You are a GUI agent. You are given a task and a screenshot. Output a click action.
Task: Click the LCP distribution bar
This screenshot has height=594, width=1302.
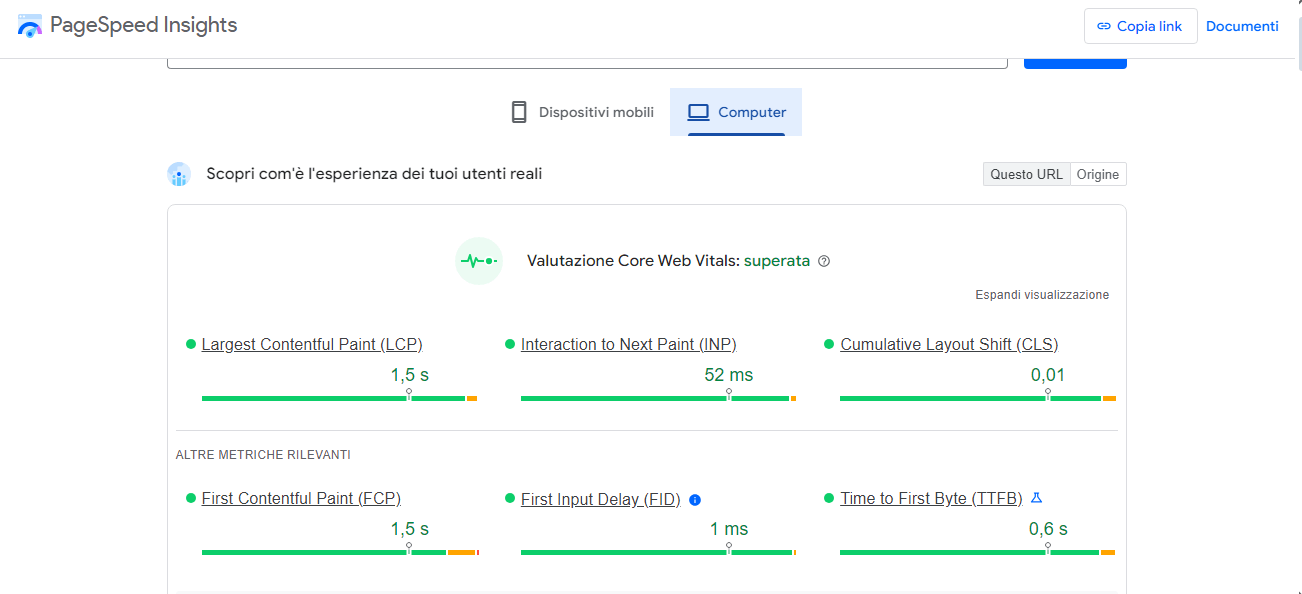tap(339, 398)
